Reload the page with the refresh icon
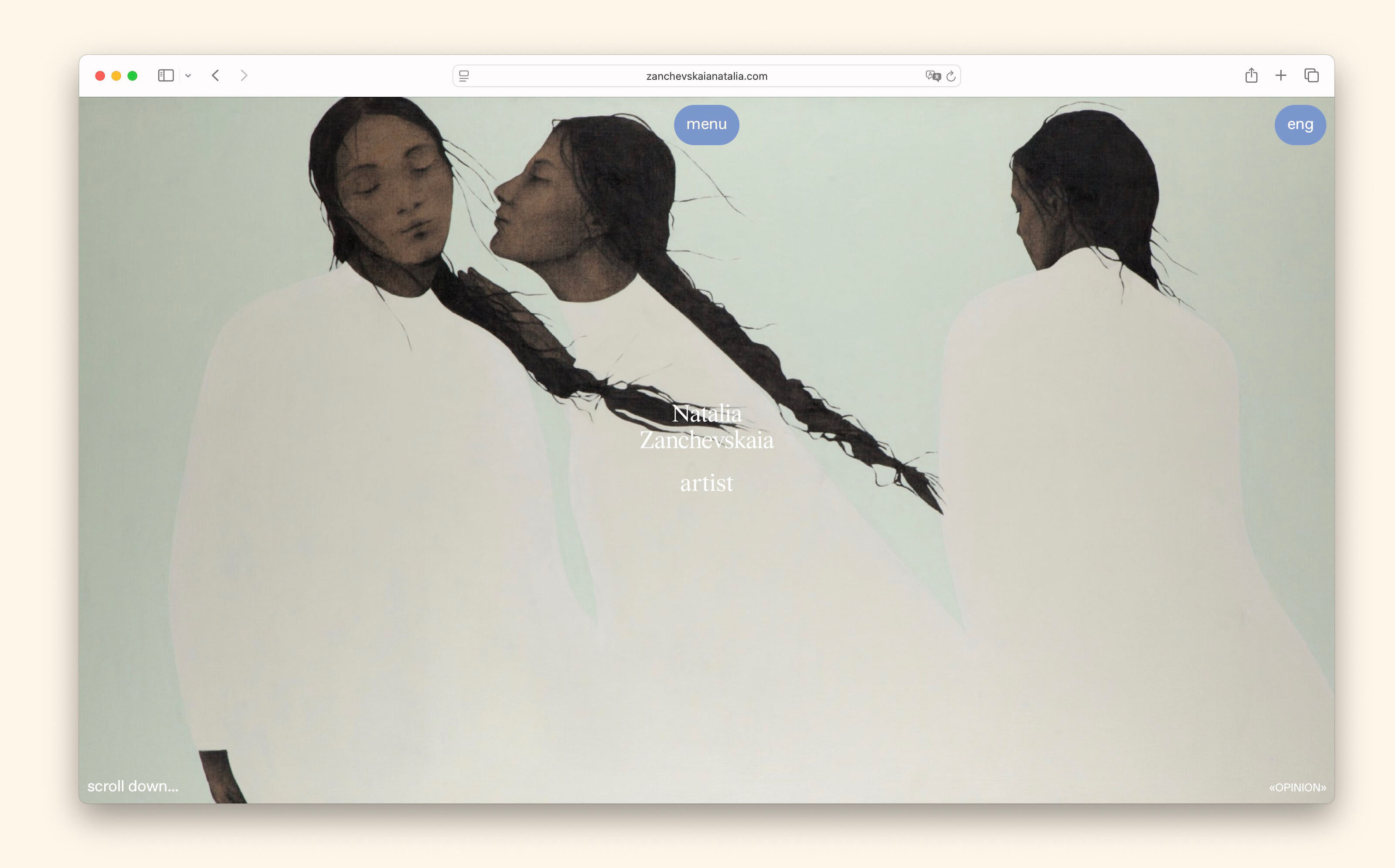This screenshot has height=868, width=1395. pyautogui.click(x=951, y=76)
